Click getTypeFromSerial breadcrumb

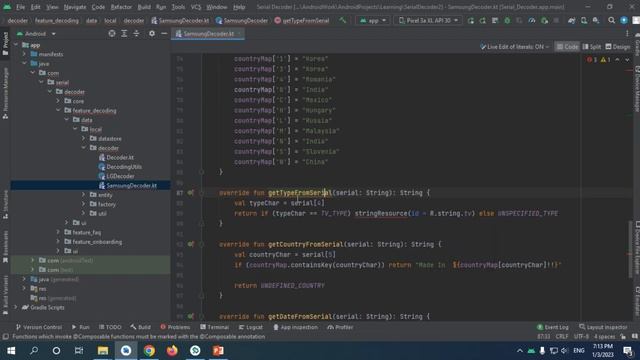pyautogui.click(x=302, y=20)
